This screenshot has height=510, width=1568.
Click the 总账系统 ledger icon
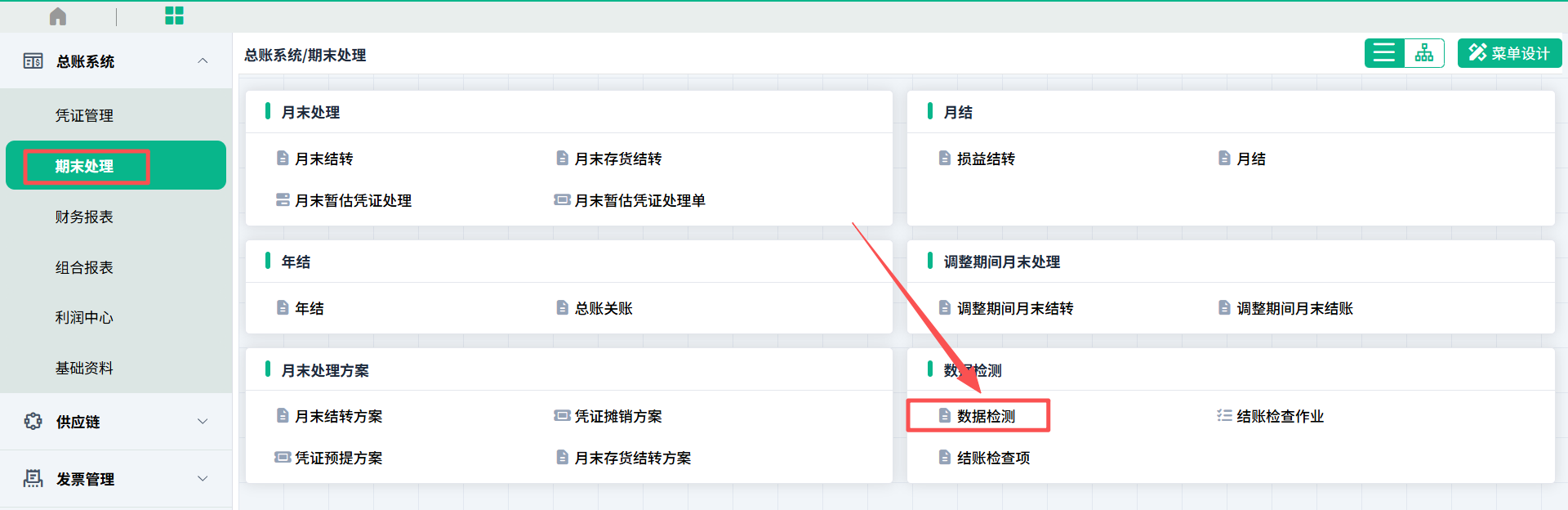pyautogui.click(x=33, y=61)
